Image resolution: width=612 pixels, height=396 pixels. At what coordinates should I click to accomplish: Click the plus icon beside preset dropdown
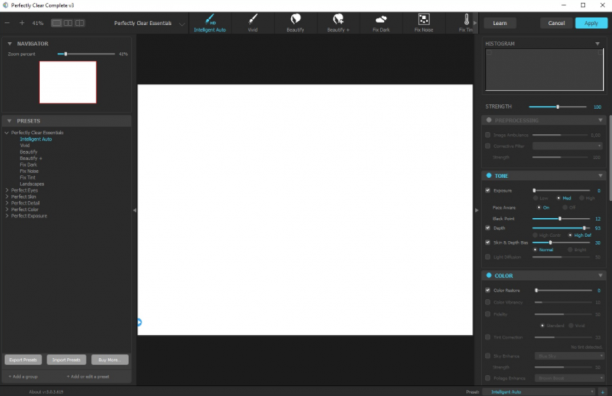click(x=603, y=392)
